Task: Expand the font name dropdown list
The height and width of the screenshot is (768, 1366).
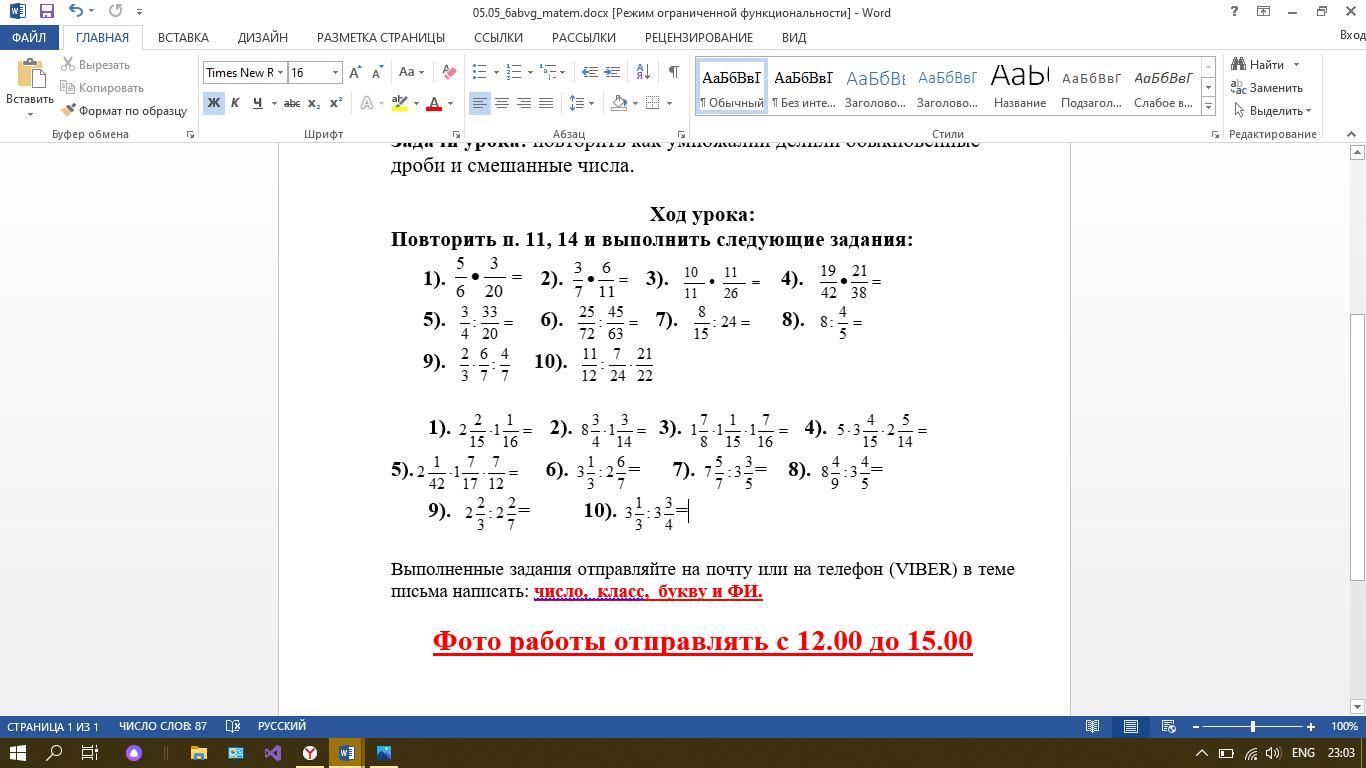Action: click(281, 72)
